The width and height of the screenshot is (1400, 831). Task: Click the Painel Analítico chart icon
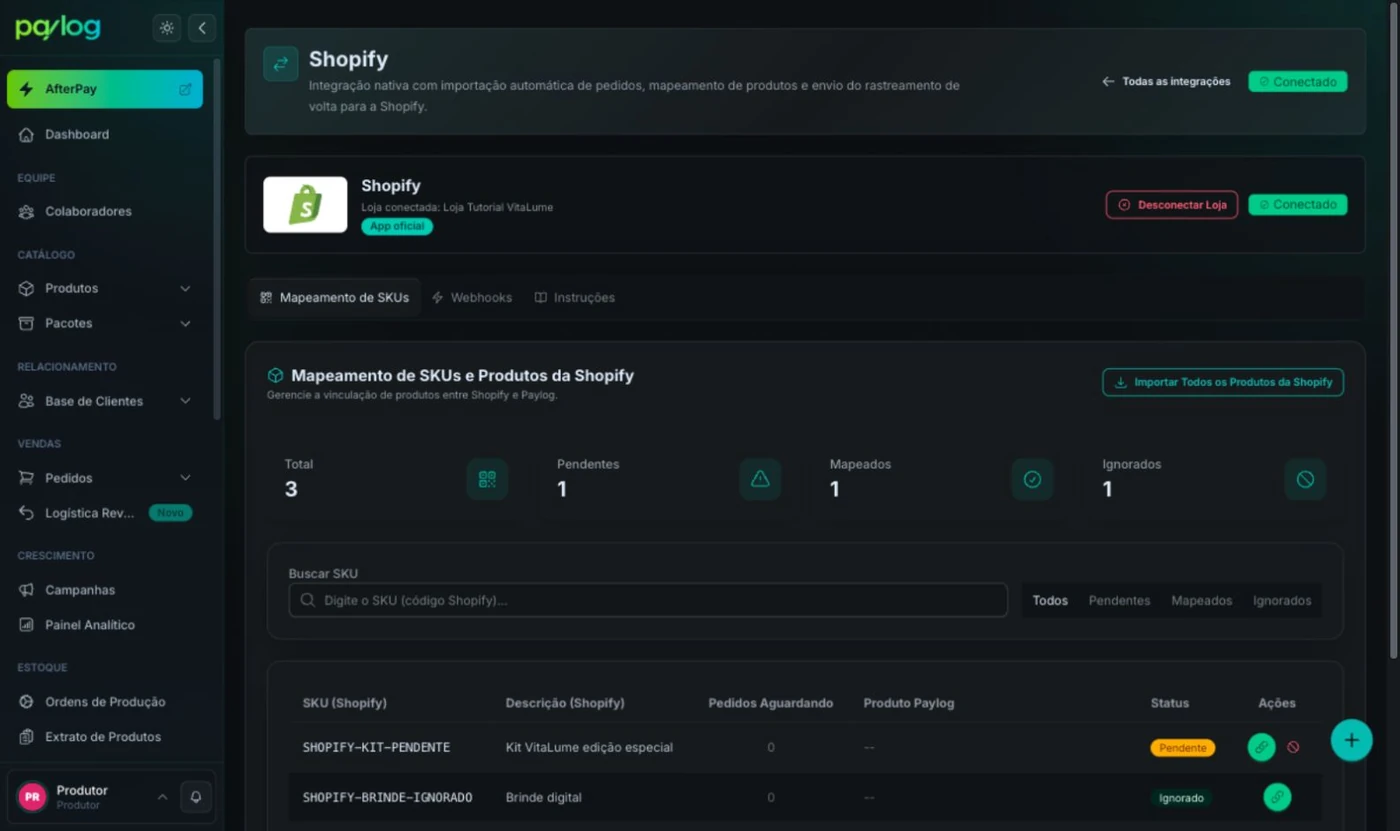[26, 625]
